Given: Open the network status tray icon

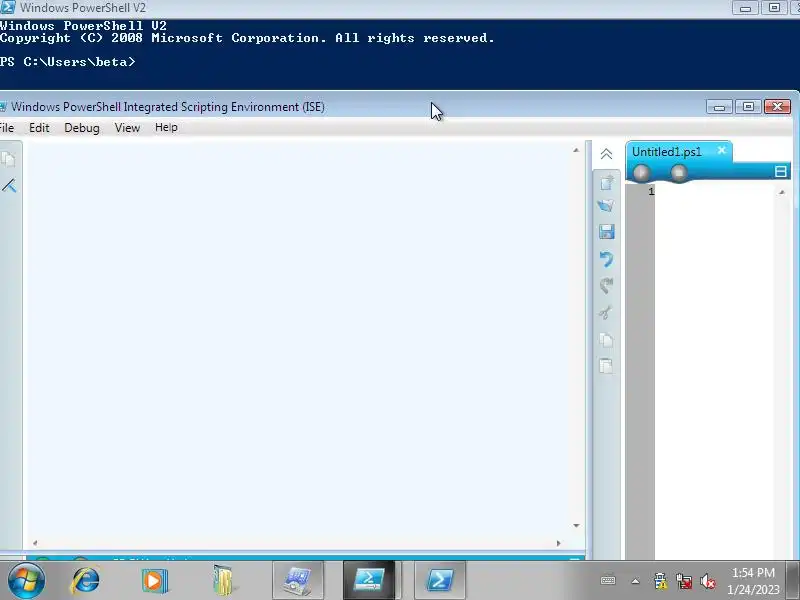Looking at the screenshot, I should point(684,581).
